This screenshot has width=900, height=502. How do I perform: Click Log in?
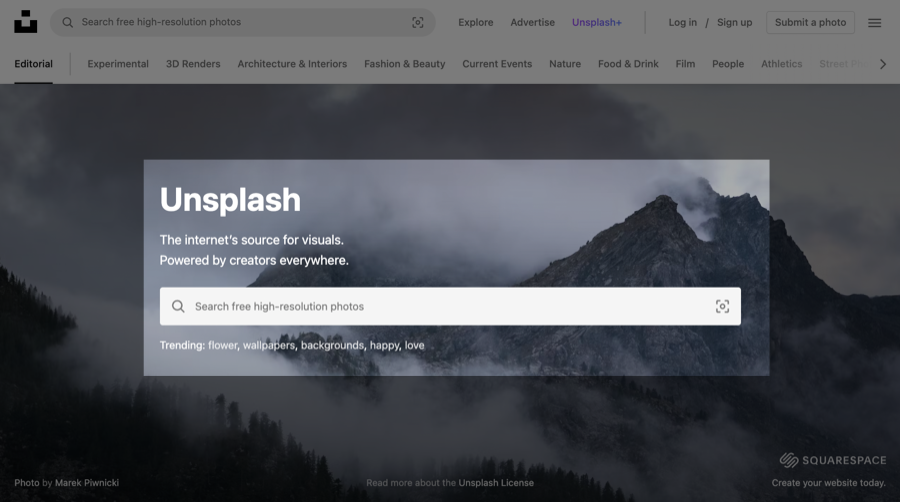[x=682, y=22]
